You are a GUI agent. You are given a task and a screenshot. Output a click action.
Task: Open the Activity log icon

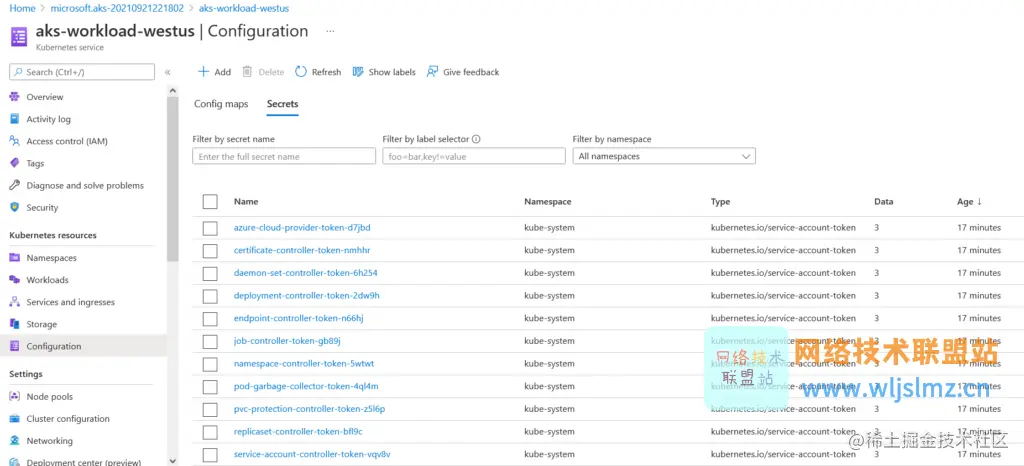click(14, 119)
